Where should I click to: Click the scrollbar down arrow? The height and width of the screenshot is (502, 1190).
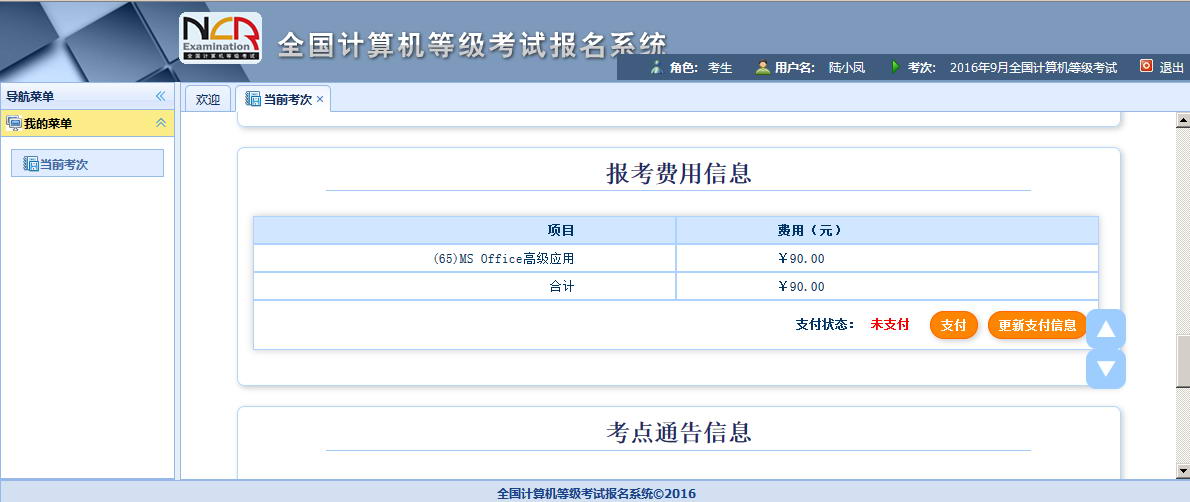coord(1182,472)
